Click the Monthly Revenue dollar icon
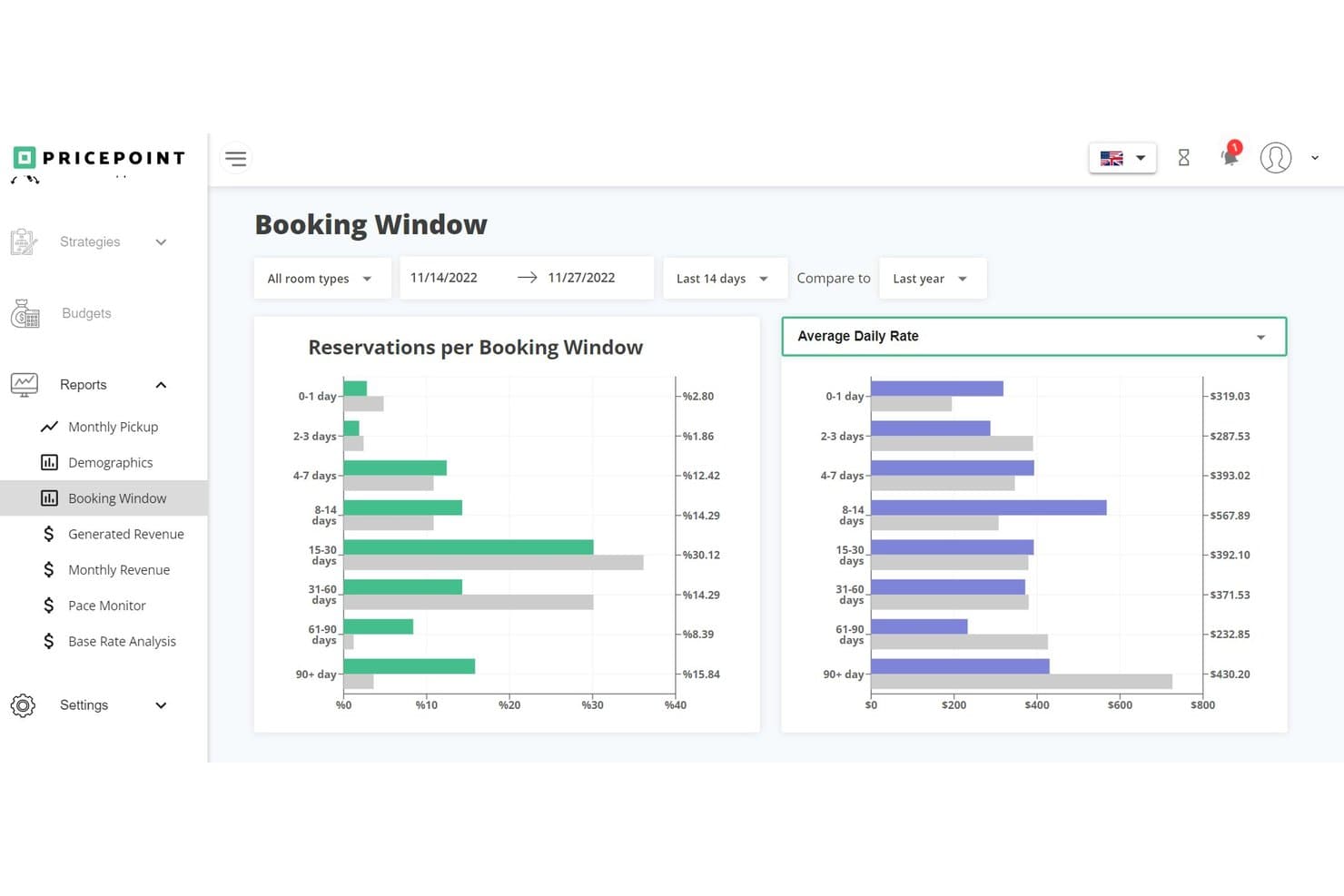The height and width of the screenshot is (896, 1344). click(49, 569)
